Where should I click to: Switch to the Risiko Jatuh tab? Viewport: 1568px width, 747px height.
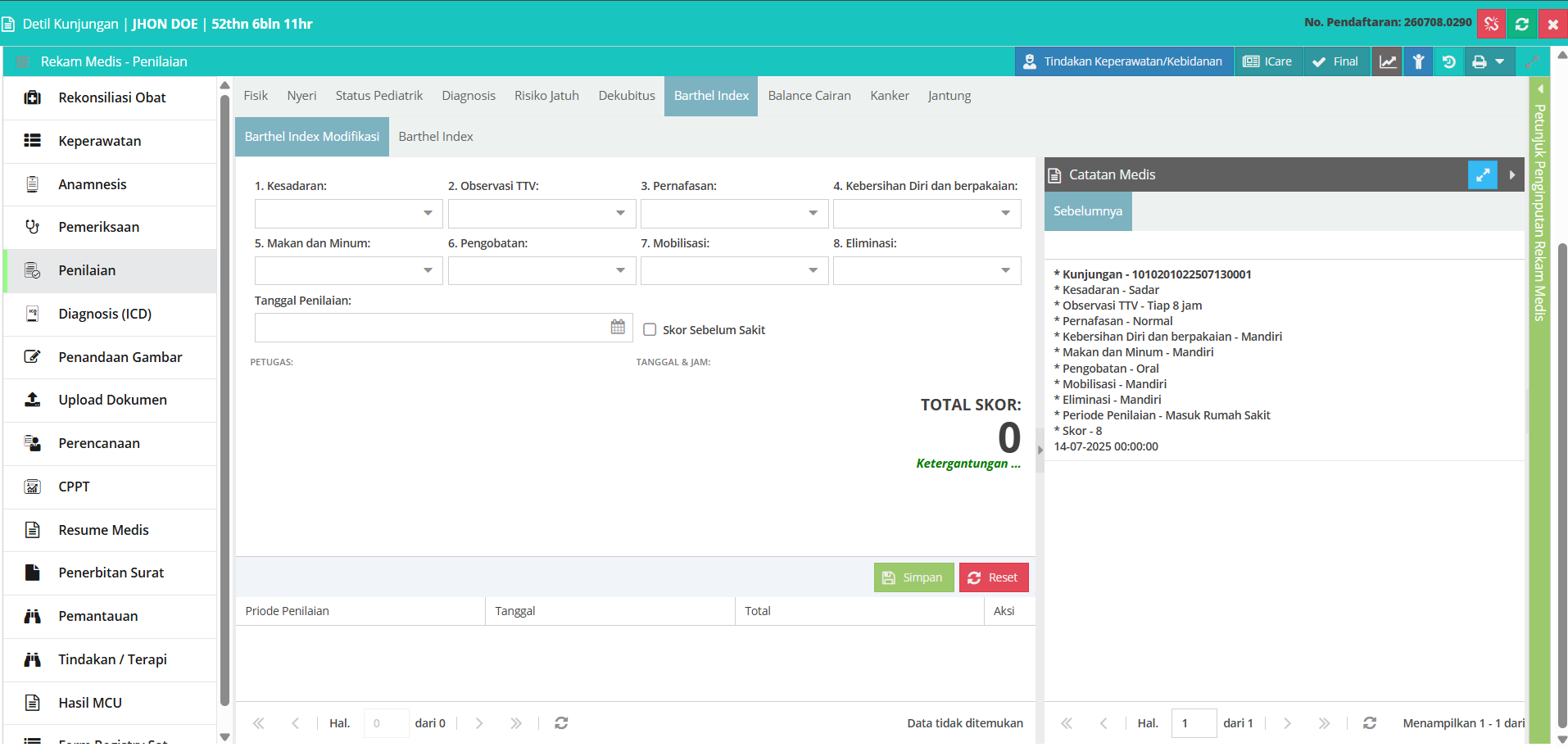(546, 96)
